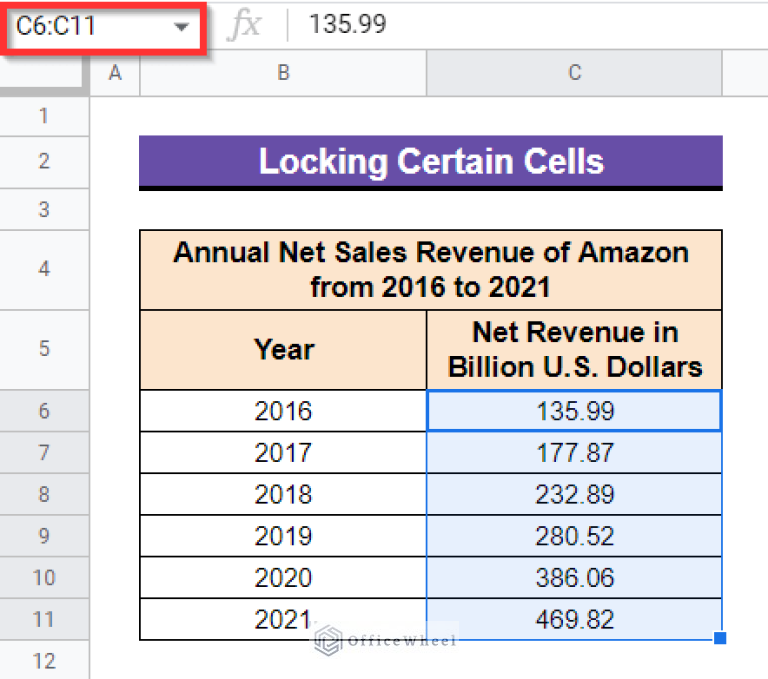Viewport: 768px width, 679px height.
Task: Select row 5 header
Action: 45,349
